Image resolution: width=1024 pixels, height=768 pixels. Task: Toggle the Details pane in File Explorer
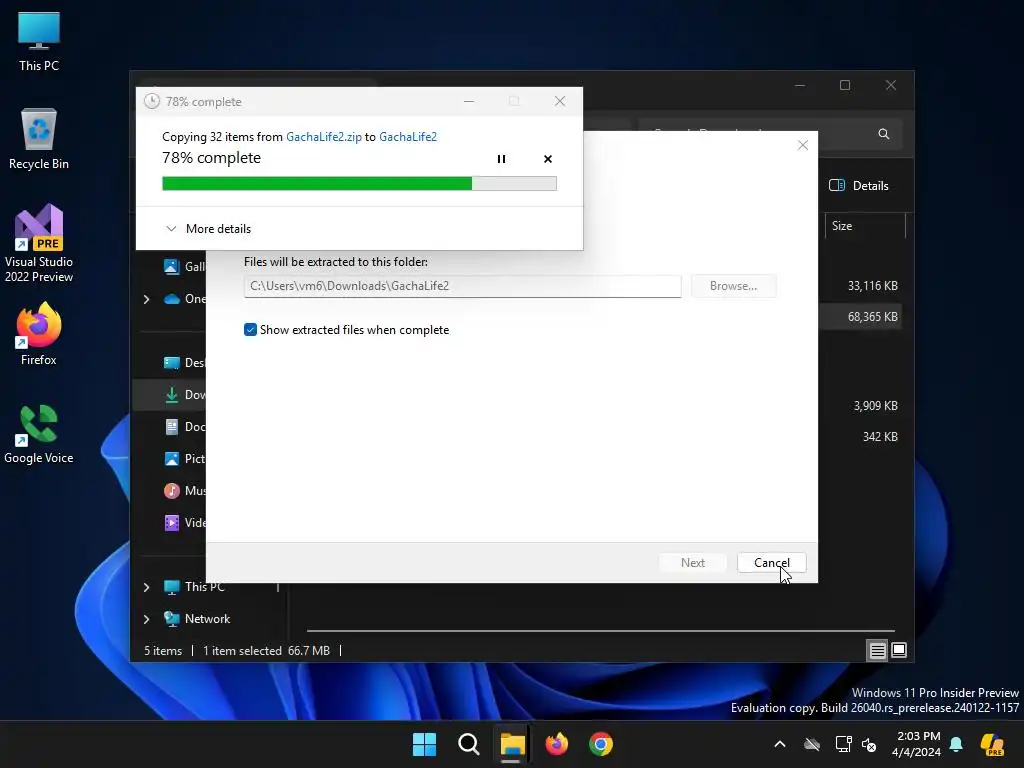coord(859,185)
